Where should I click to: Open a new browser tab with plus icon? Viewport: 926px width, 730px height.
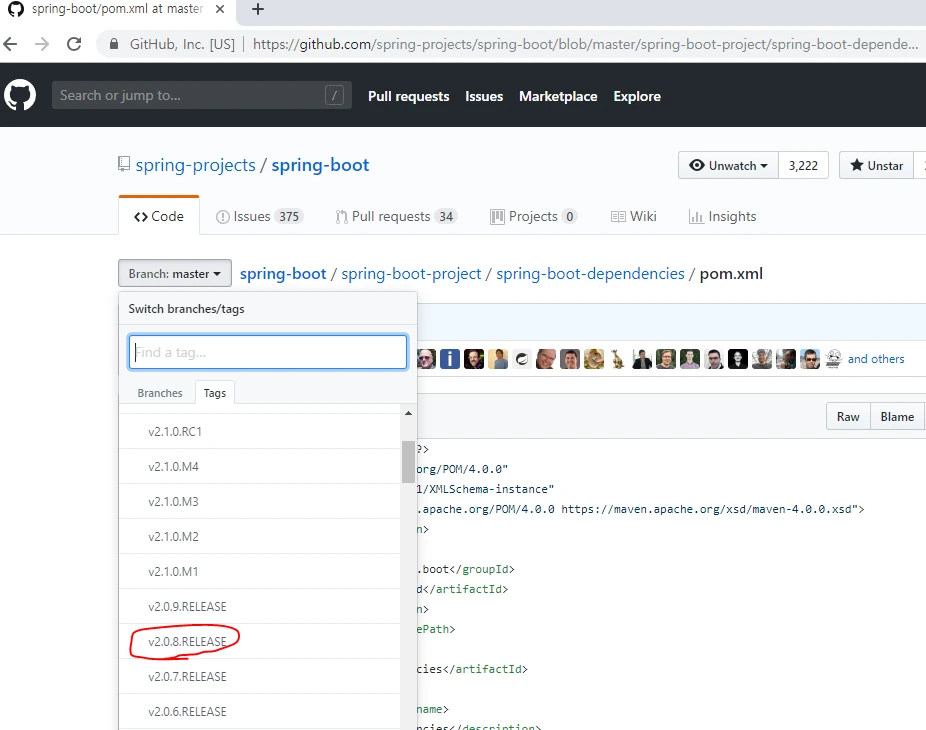tap(257, 9)
